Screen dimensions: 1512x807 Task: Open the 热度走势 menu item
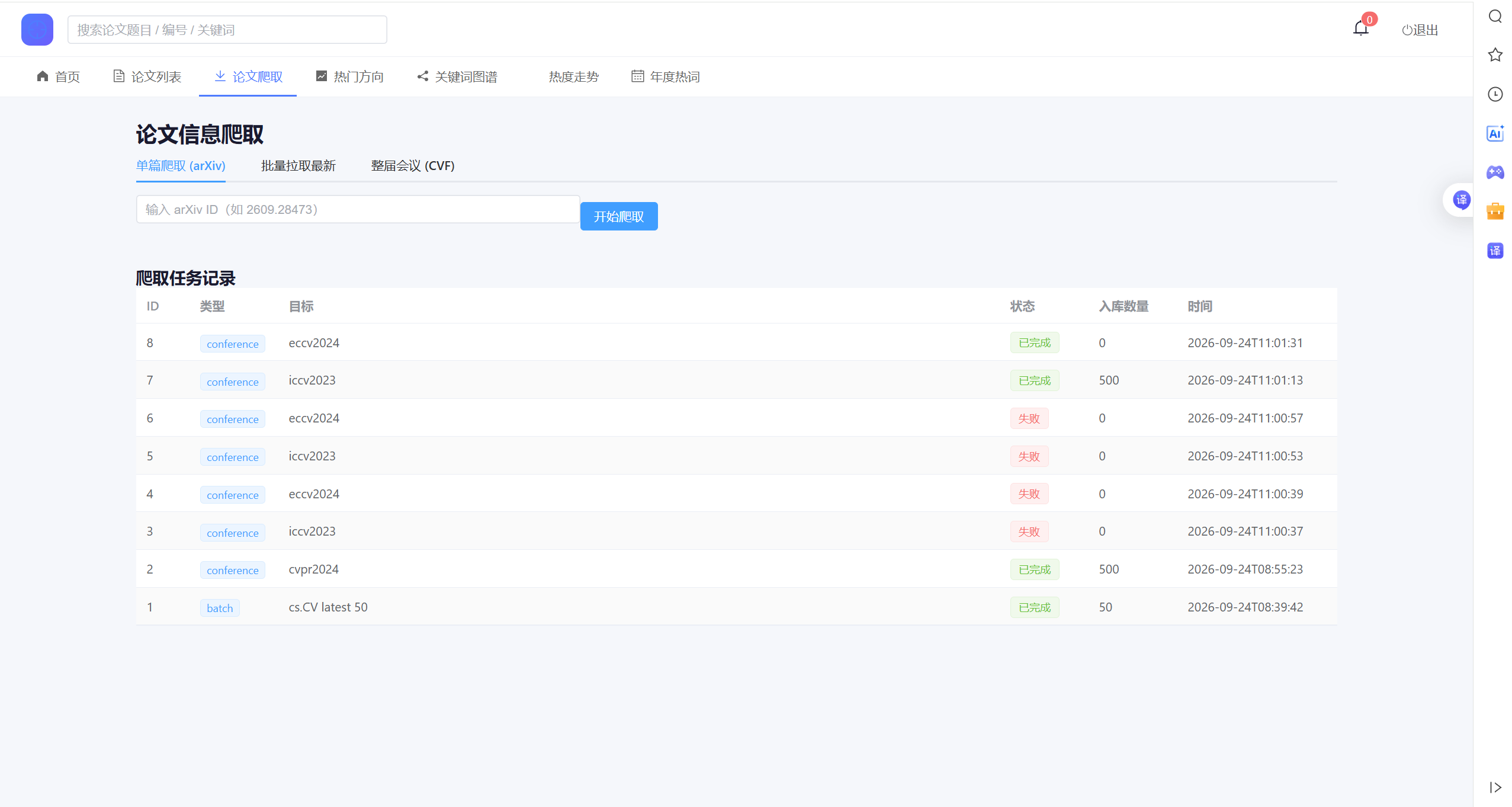(573, 77)
